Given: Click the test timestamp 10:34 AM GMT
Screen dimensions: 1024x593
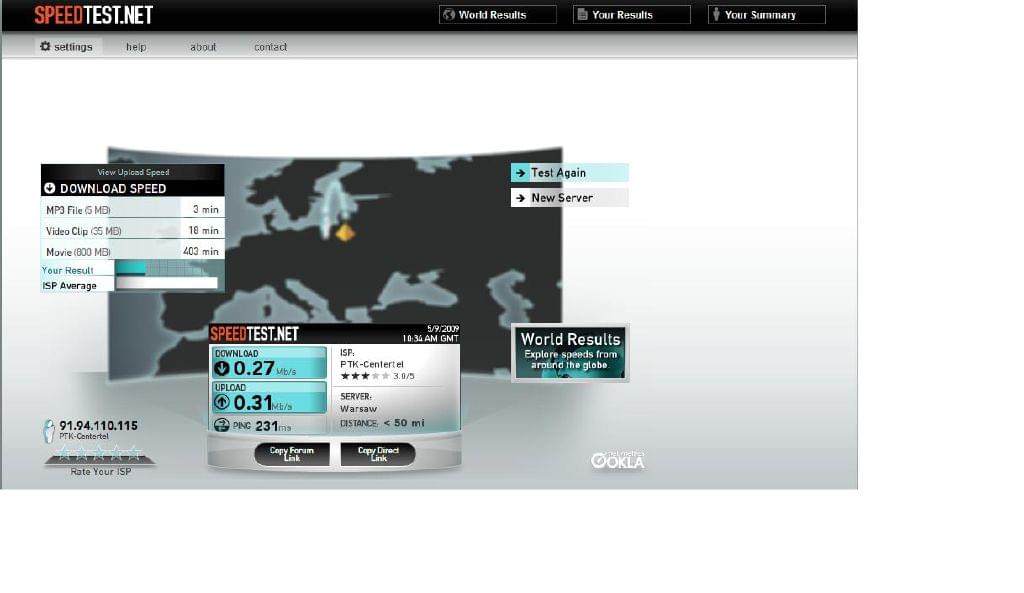Looking at the screenshot, I should (x=430, y=339).
